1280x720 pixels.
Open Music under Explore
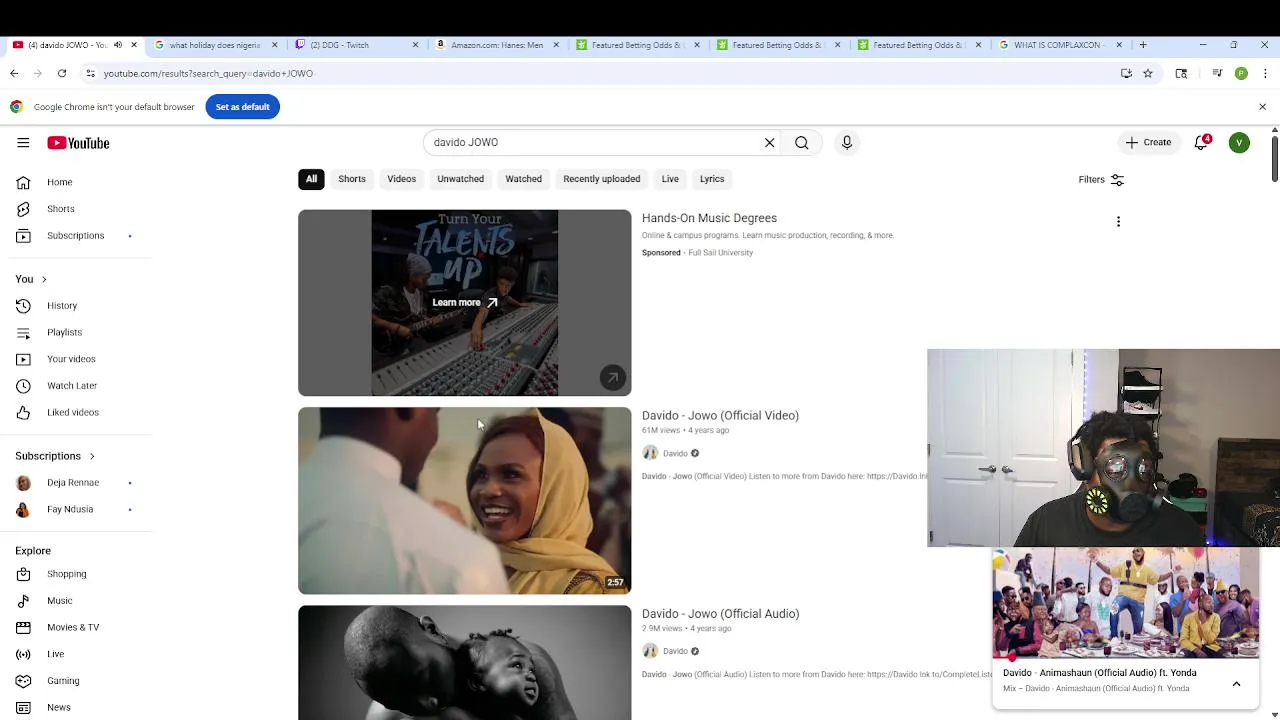[59, 601]
